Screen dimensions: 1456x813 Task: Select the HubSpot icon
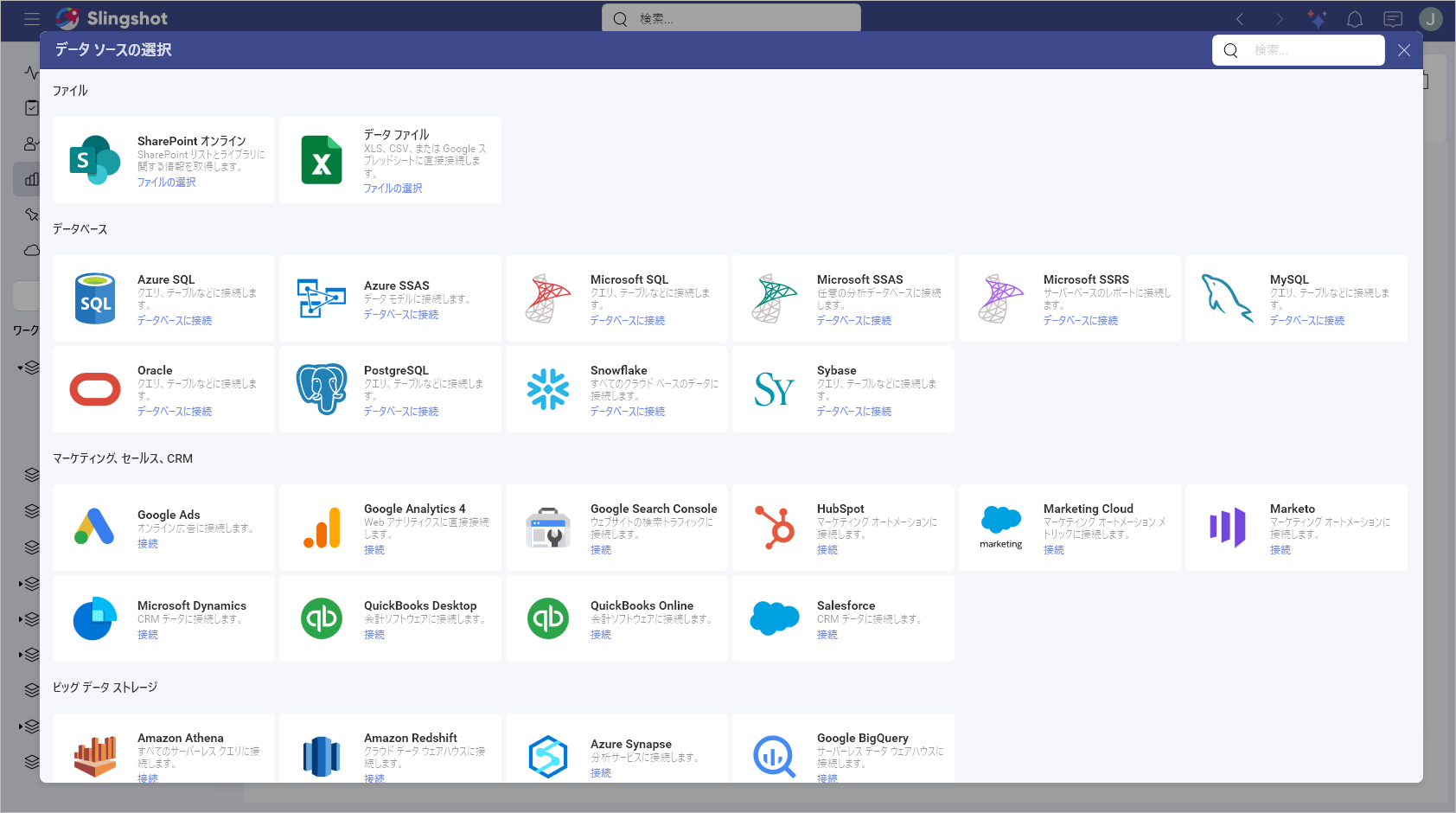tap(774, 528)
